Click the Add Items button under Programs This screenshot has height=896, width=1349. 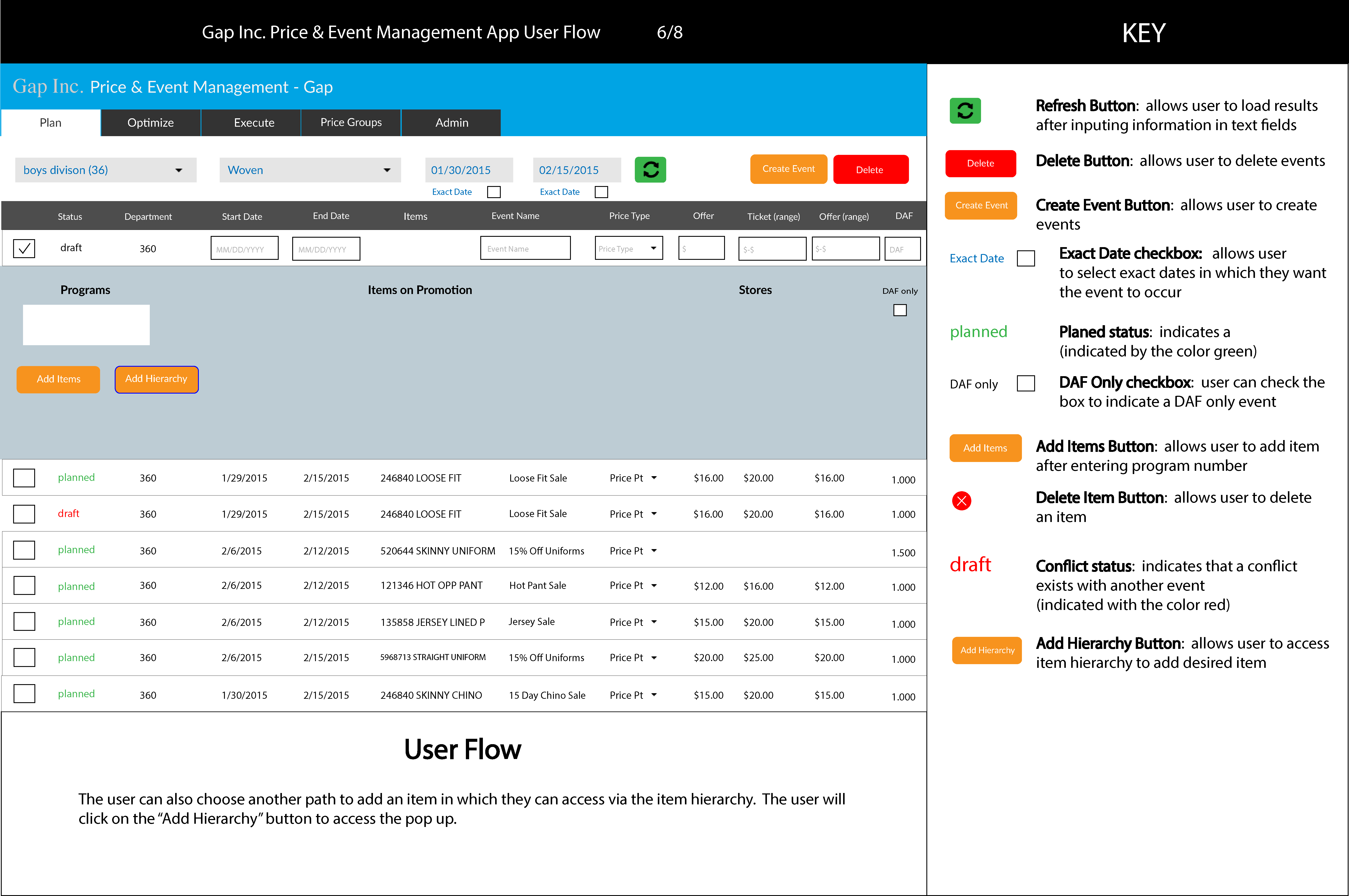[x=58, y=379]
